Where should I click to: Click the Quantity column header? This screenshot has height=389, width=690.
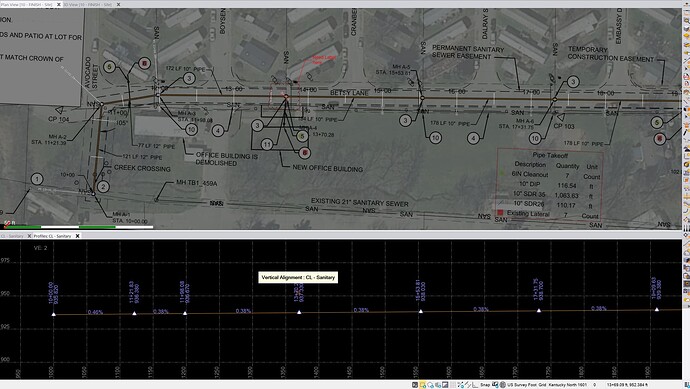[567, 166]
